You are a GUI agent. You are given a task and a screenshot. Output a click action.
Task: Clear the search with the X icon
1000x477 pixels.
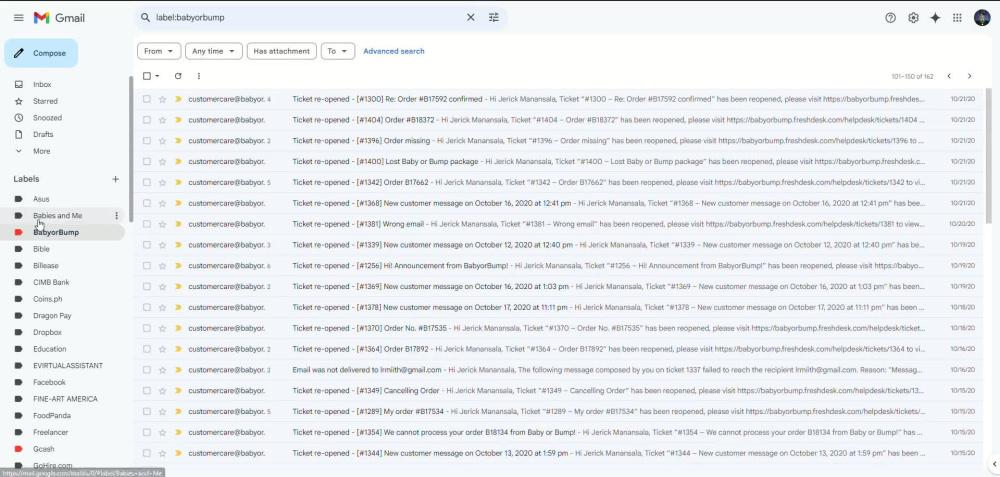tap(471, 18)
